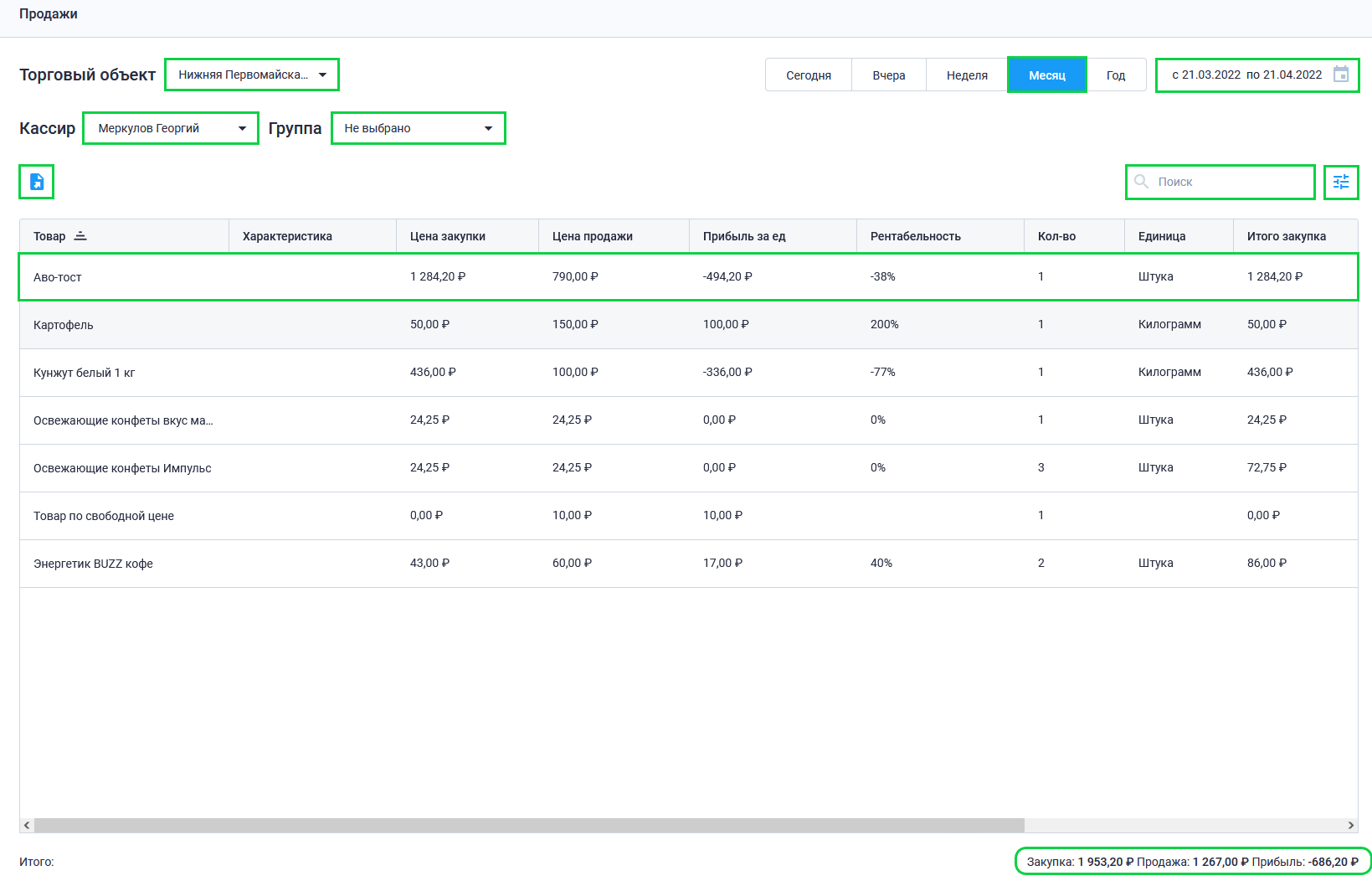Screen dimensions: 1372x881
Task: Click the calendar icon in date range
Action: tap(1341, 75)
